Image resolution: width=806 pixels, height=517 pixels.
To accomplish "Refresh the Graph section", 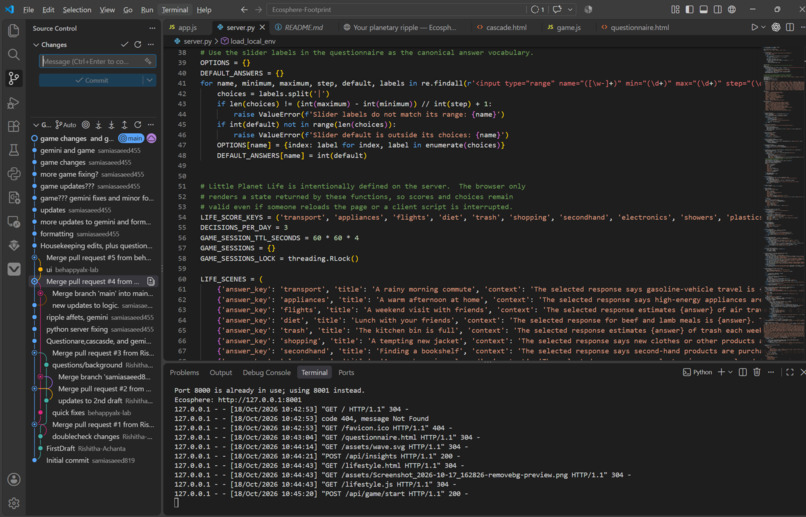I will point(138,124).
